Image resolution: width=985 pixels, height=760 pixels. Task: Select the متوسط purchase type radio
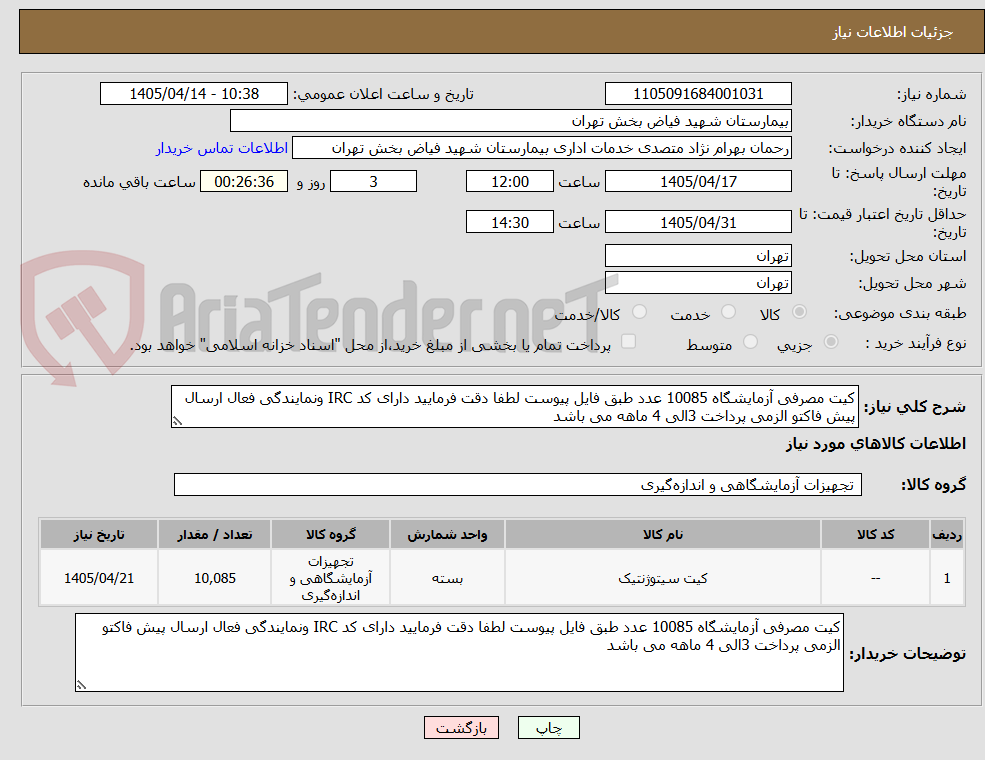pos(750,342)
